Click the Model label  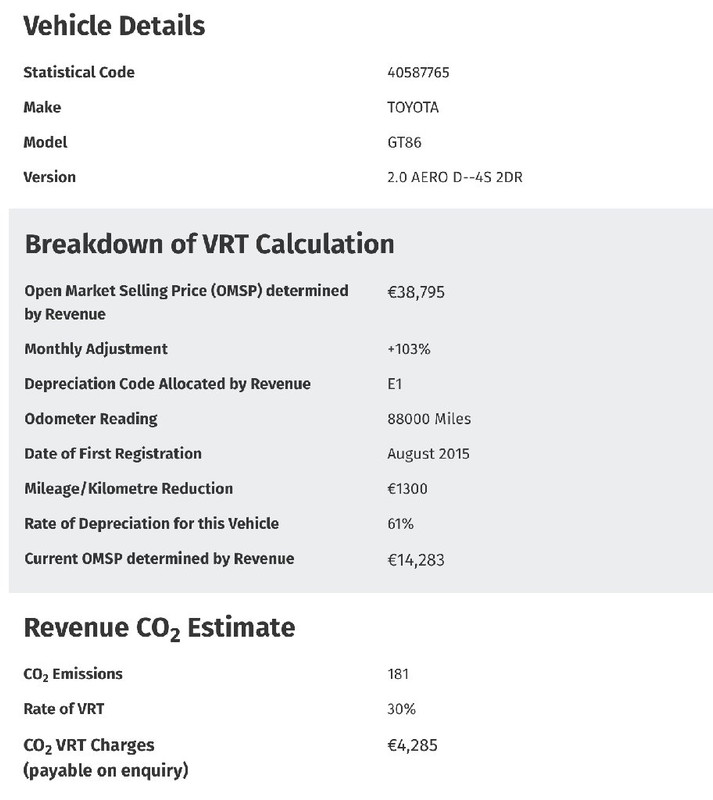tap(45, 142)
